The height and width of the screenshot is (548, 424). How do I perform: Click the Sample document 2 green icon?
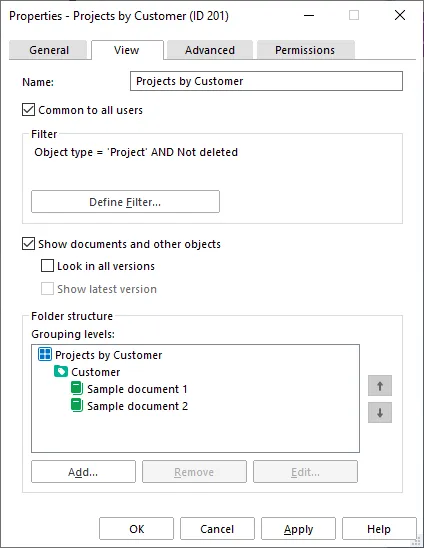77,405
